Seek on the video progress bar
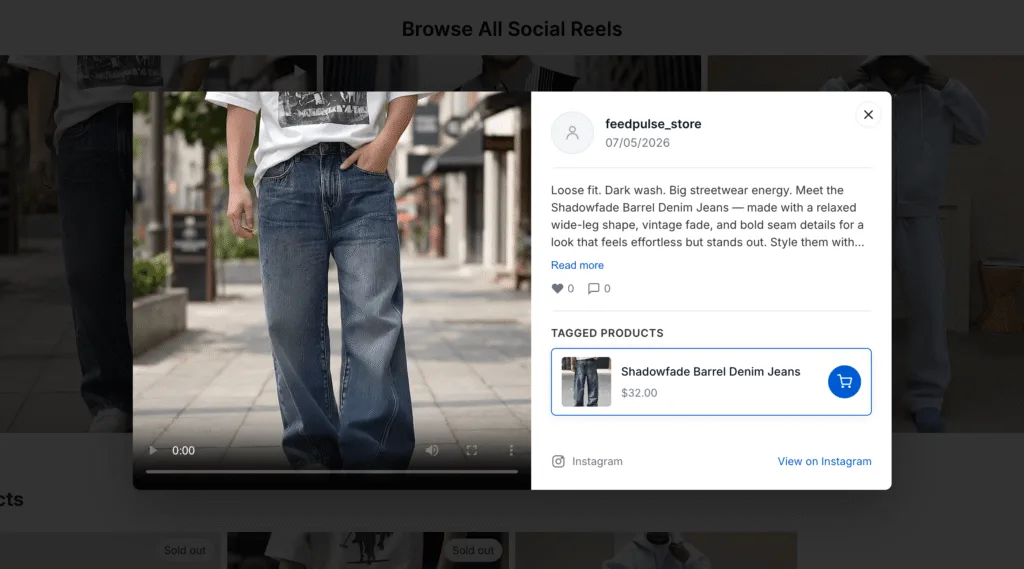 pos(332,471)
